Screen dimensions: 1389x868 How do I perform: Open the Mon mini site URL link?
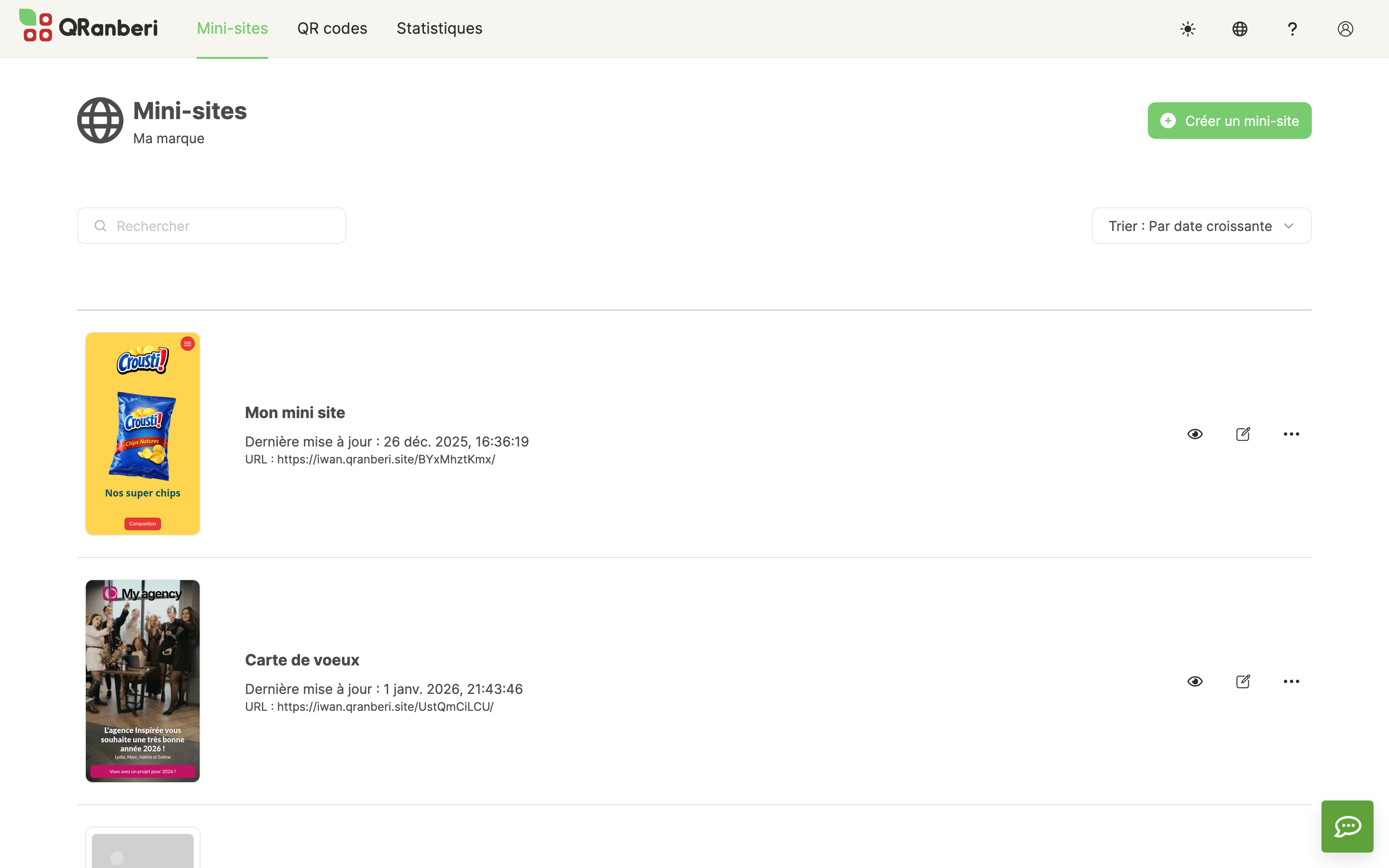386,459
